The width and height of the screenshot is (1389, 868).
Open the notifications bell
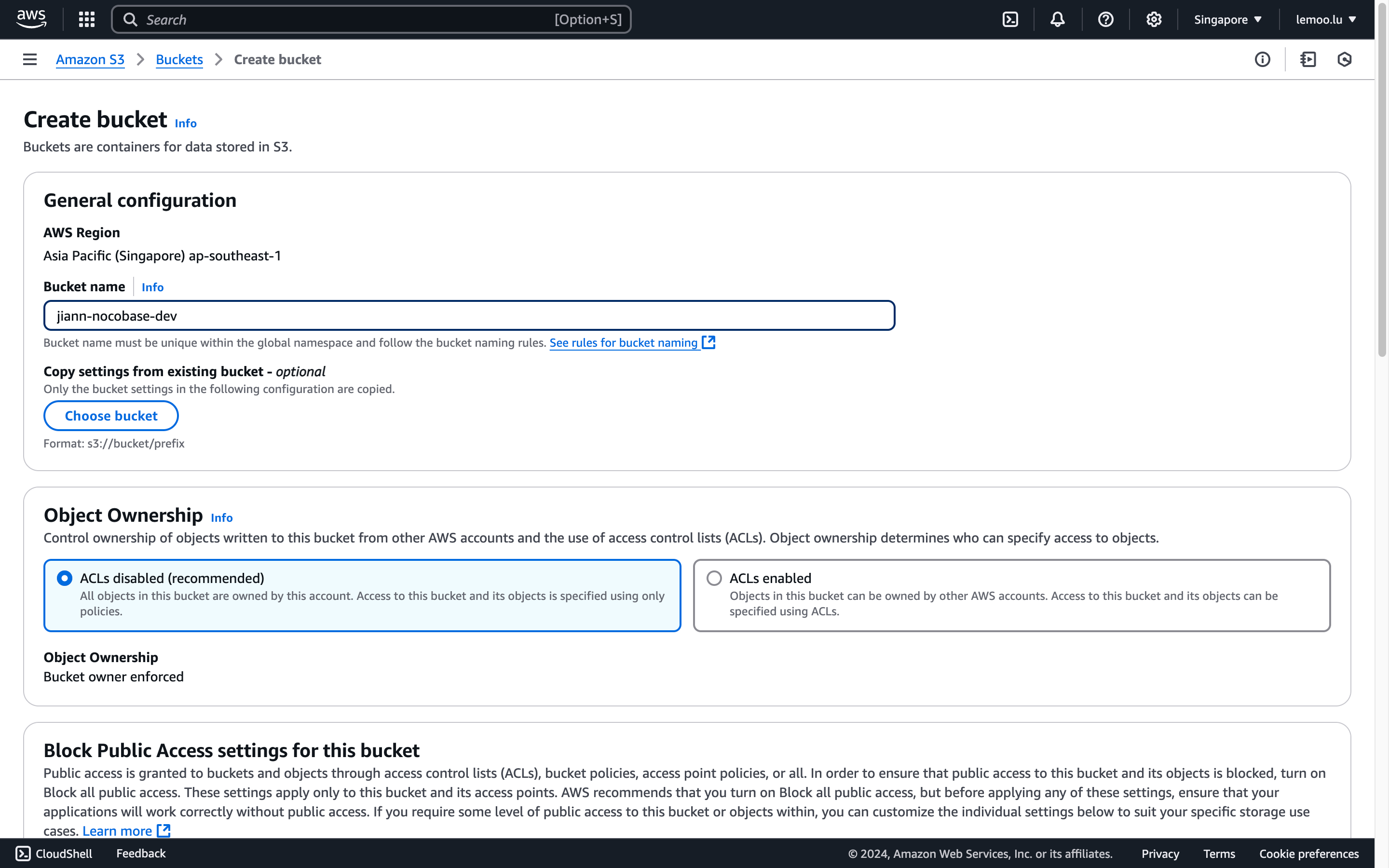tap(1057, 19)
